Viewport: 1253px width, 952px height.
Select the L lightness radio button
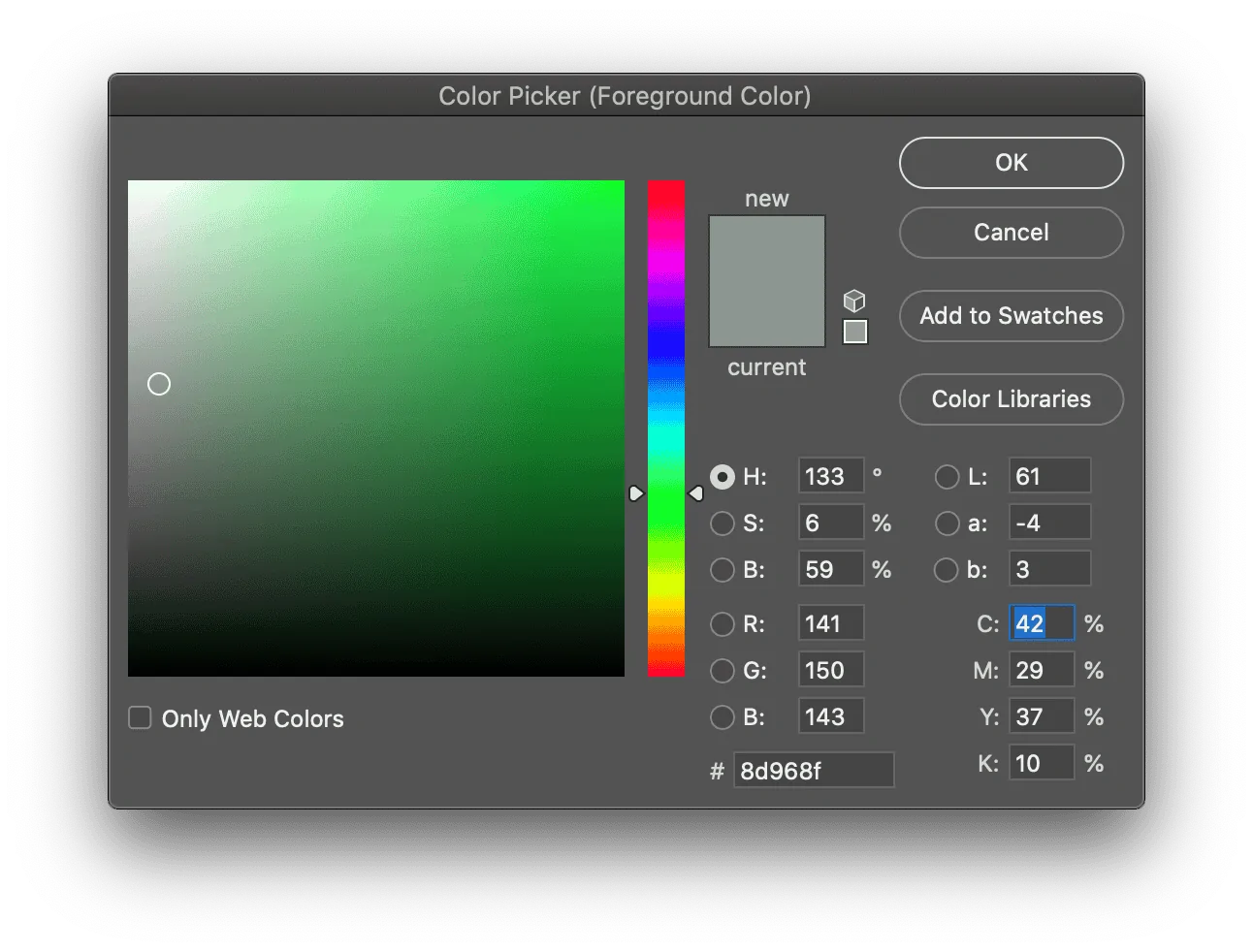point(947,476)
